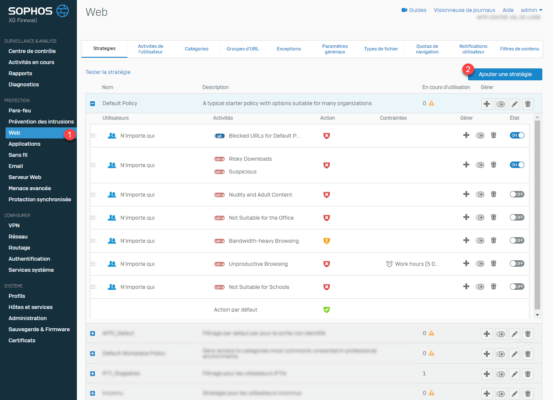Open the Types de fichier tab

click(x=381, y=49)
